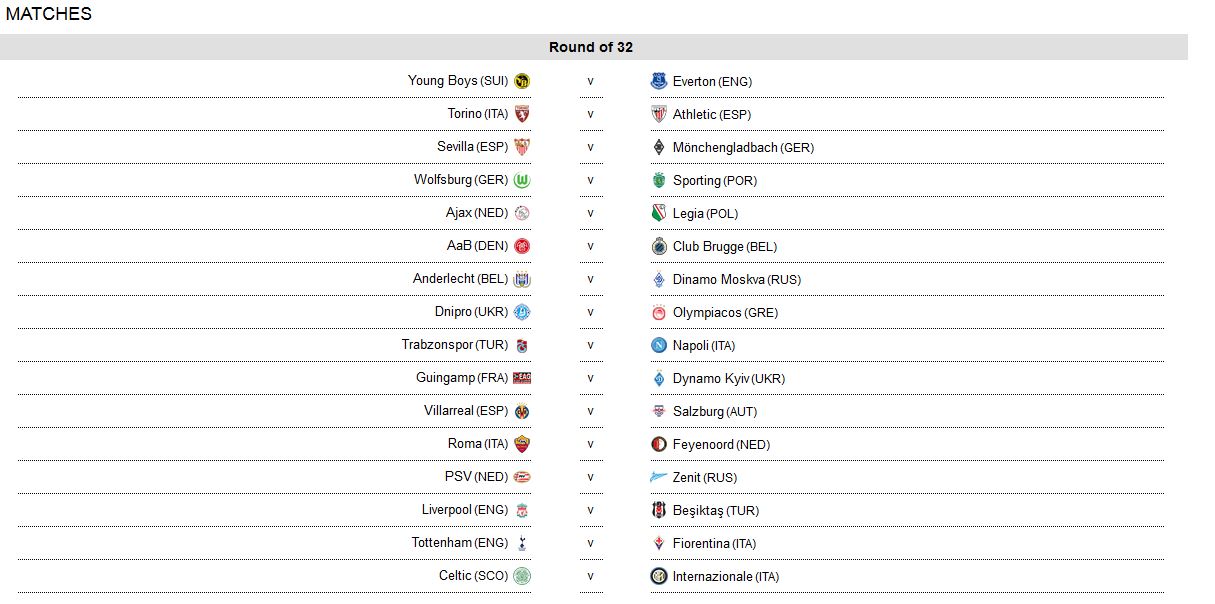Click the Torino bull crest
This screenshot has width=1215, height=604.
pyautogui.click(x=522, y=114)
